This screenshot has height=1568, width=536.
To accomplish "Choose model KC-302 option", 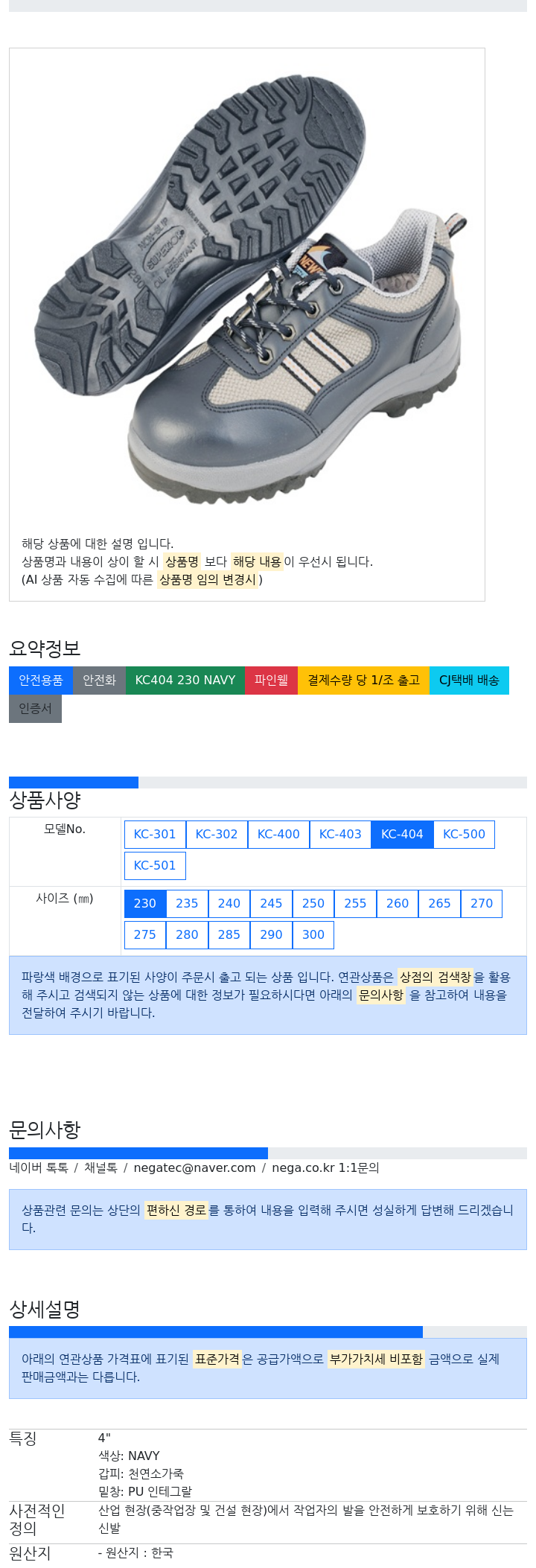I will [217, 835].
